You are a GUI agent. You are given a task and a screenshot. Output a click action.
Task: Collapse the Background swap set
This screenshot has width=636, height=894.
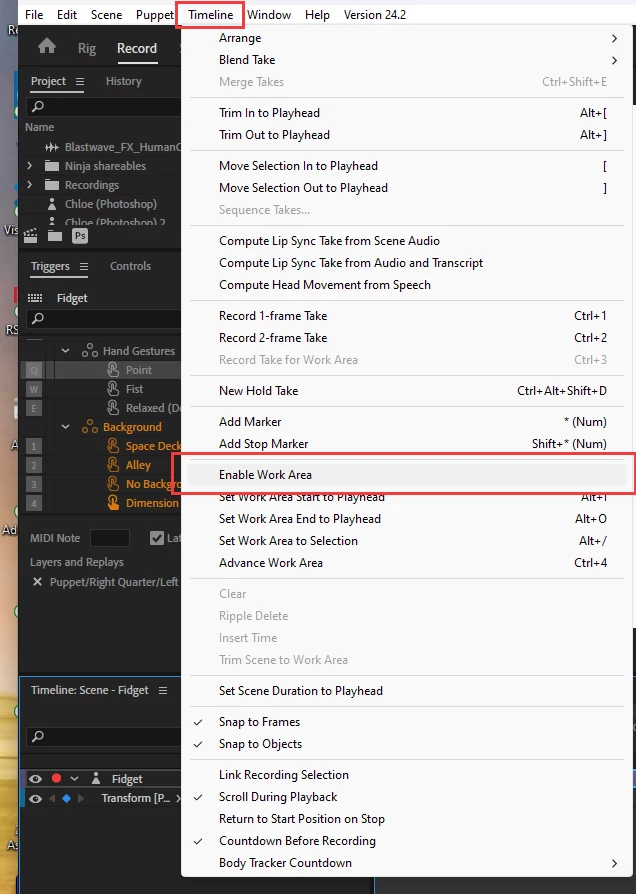point(66,426)
